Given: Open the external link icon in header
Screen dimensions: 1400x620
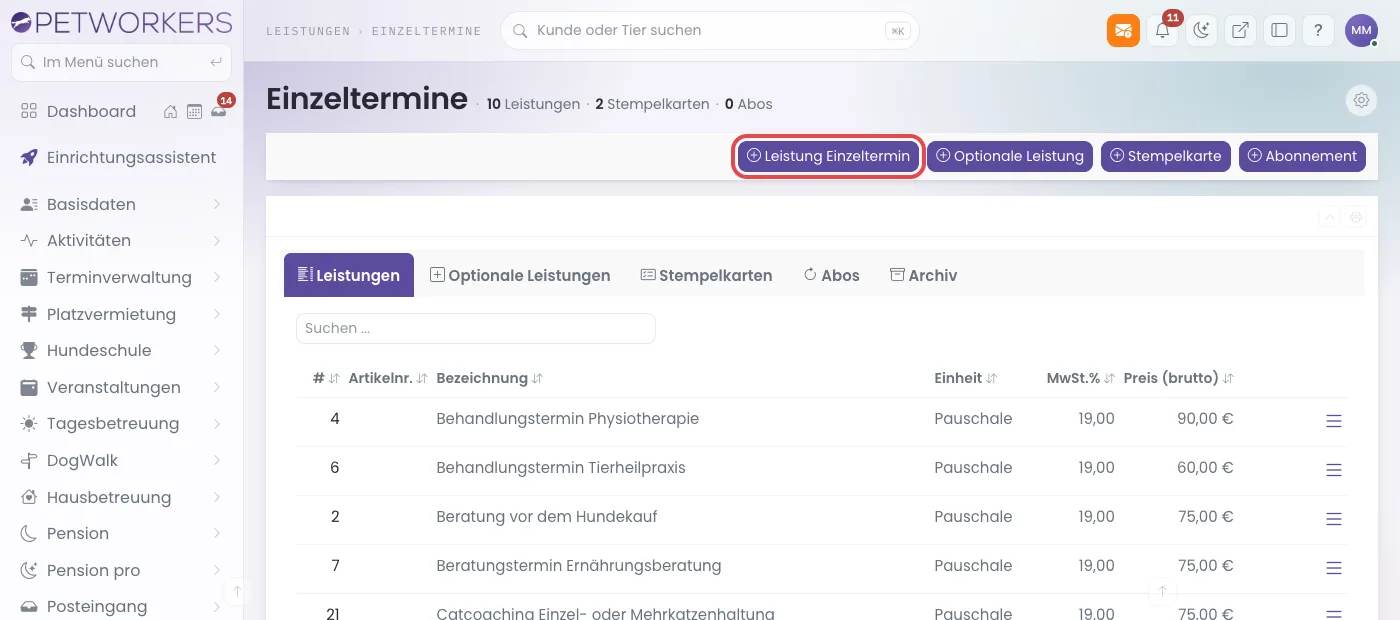Looking at the screenshot, I should (x=1240, y=30).
